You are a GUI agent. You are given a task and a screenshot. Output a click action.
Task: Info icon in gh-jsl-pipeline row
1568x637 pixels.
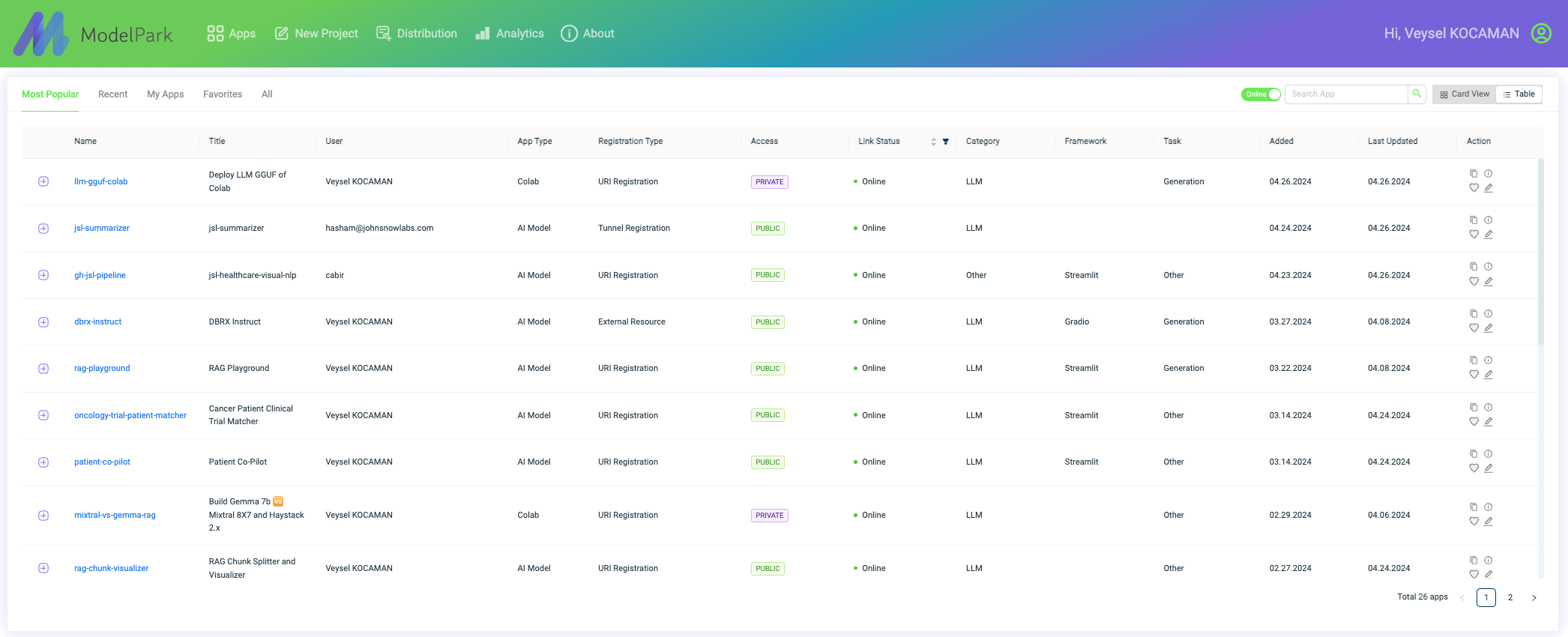point(1489,267)
